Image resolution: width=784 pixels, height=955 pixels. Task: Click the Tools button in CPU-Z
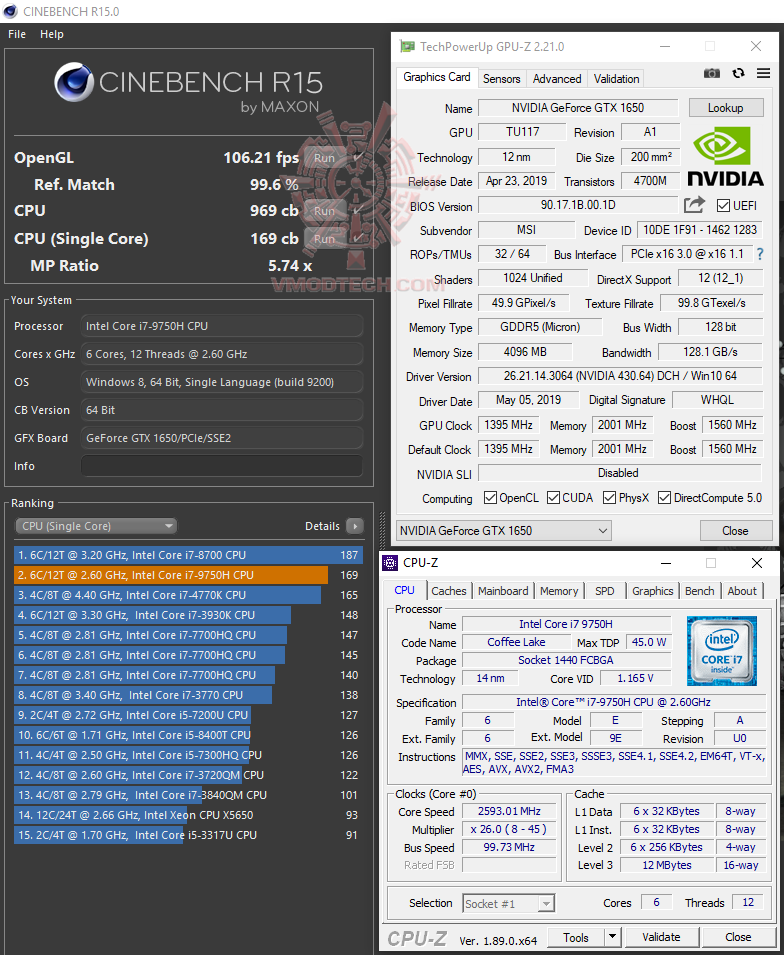click(x=576, y=937)
